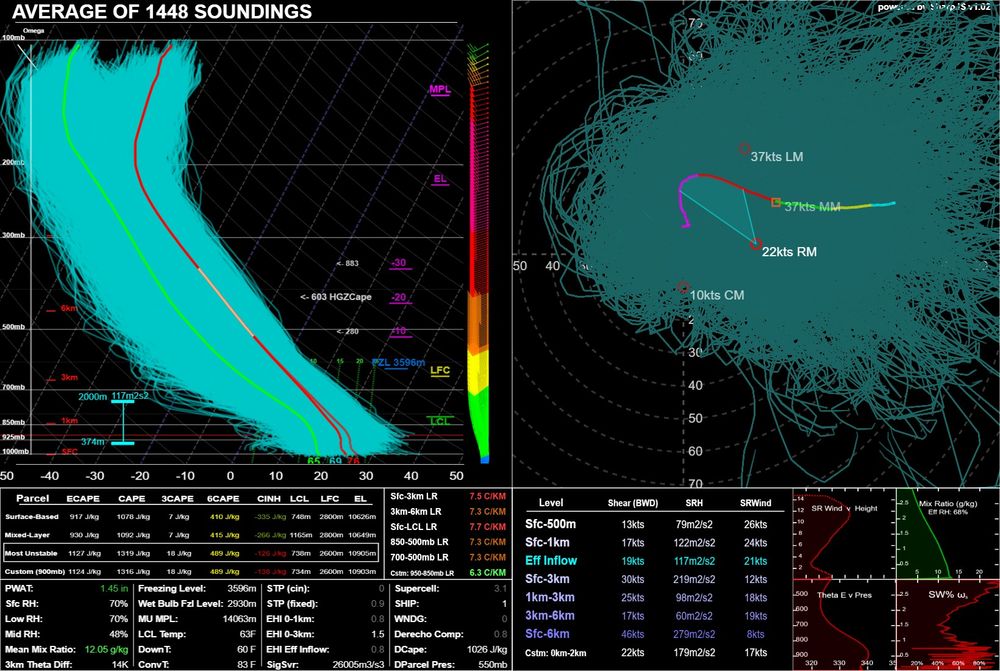Click the Cstm lapse rate value 6.3 C/KM
Viewport: 1000px width, 671px height.
click(487, 573)
